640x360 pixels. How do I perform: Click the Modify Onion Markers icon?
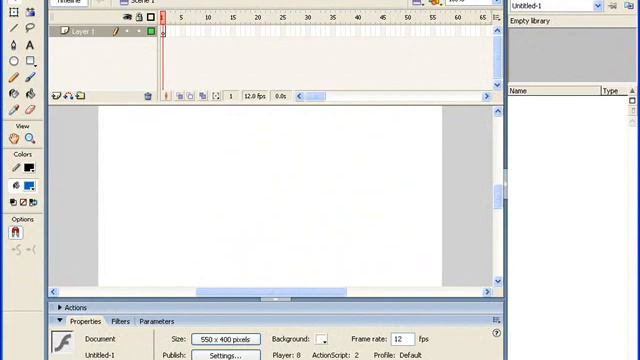(x=216, y=96)
